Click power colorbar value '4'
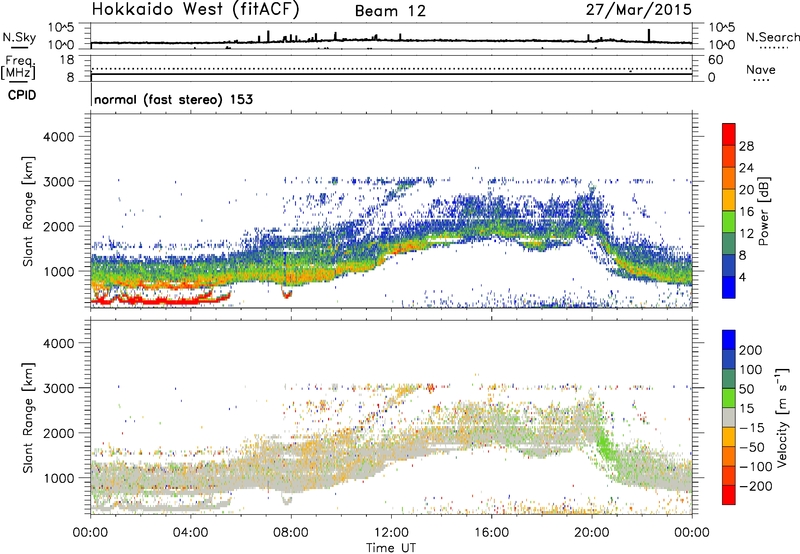 tap(742, 277)
